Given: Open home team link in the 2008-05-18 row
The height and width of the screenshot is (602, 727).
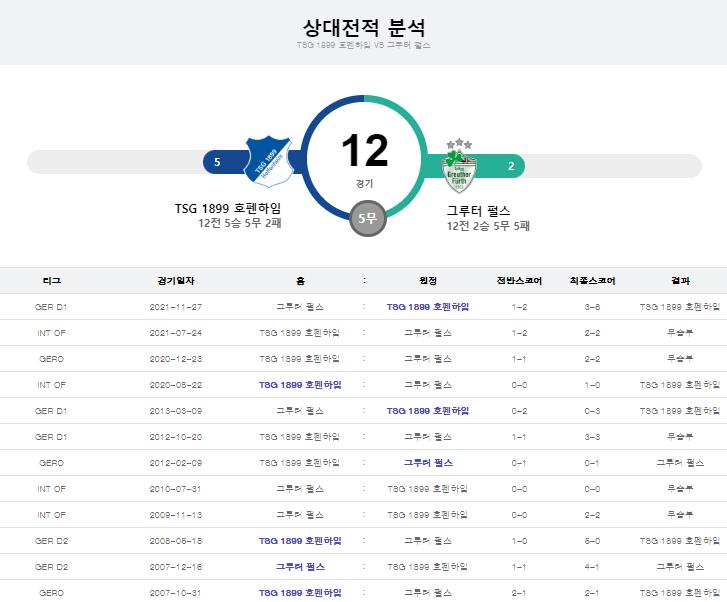Looking at the screenshot, I should click(300, 541).
